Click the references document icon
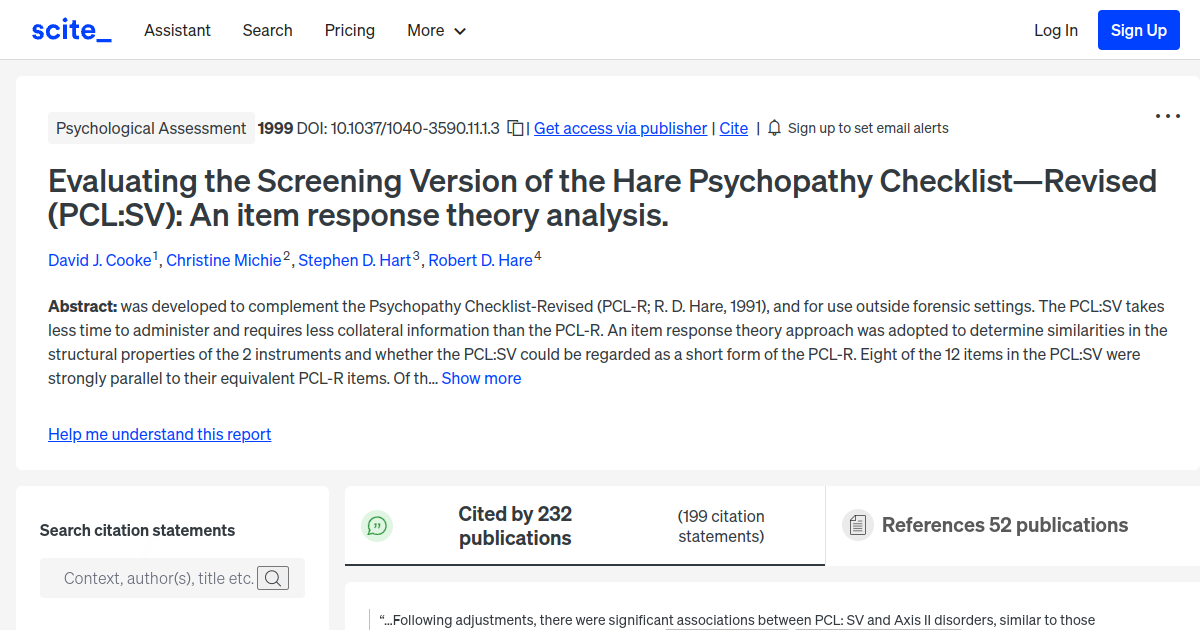 tap(857, 524)
